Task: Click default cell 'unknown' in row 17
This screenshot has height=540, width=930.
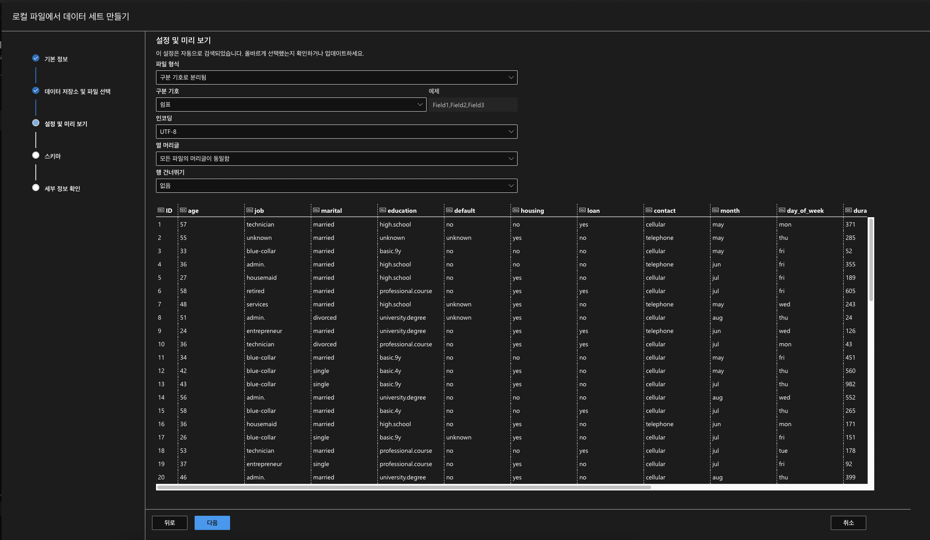Action: (x=458, y=437)
